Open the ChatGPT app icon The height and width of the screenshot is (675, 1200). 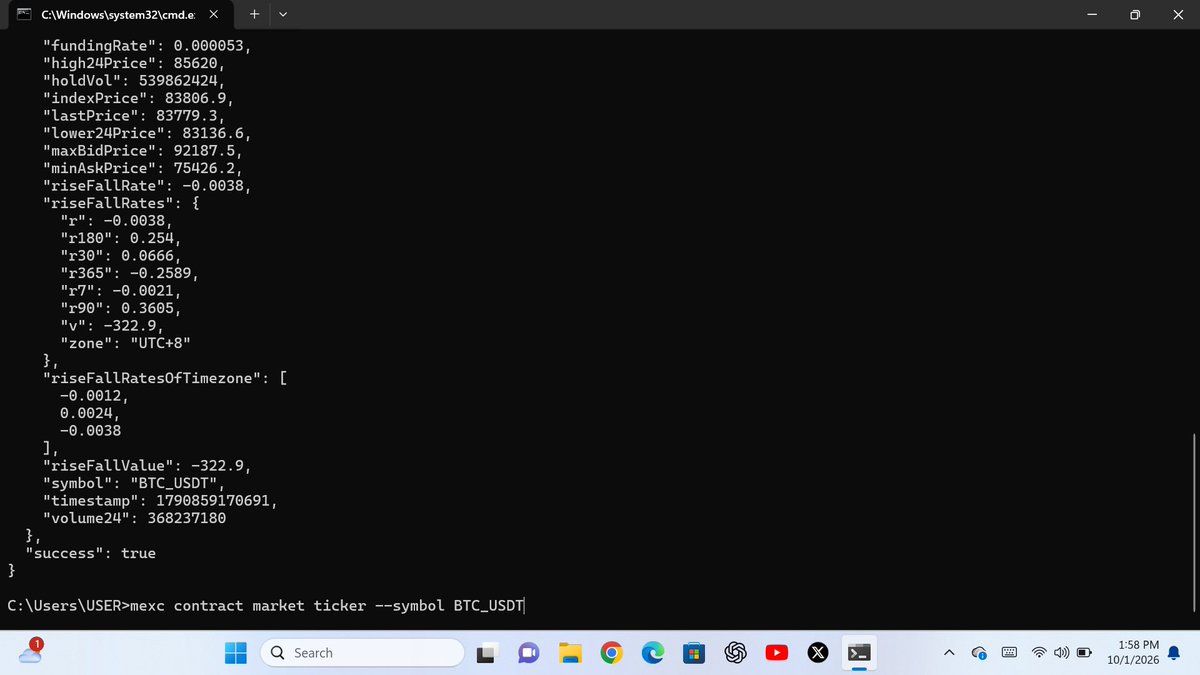[736, 653]
